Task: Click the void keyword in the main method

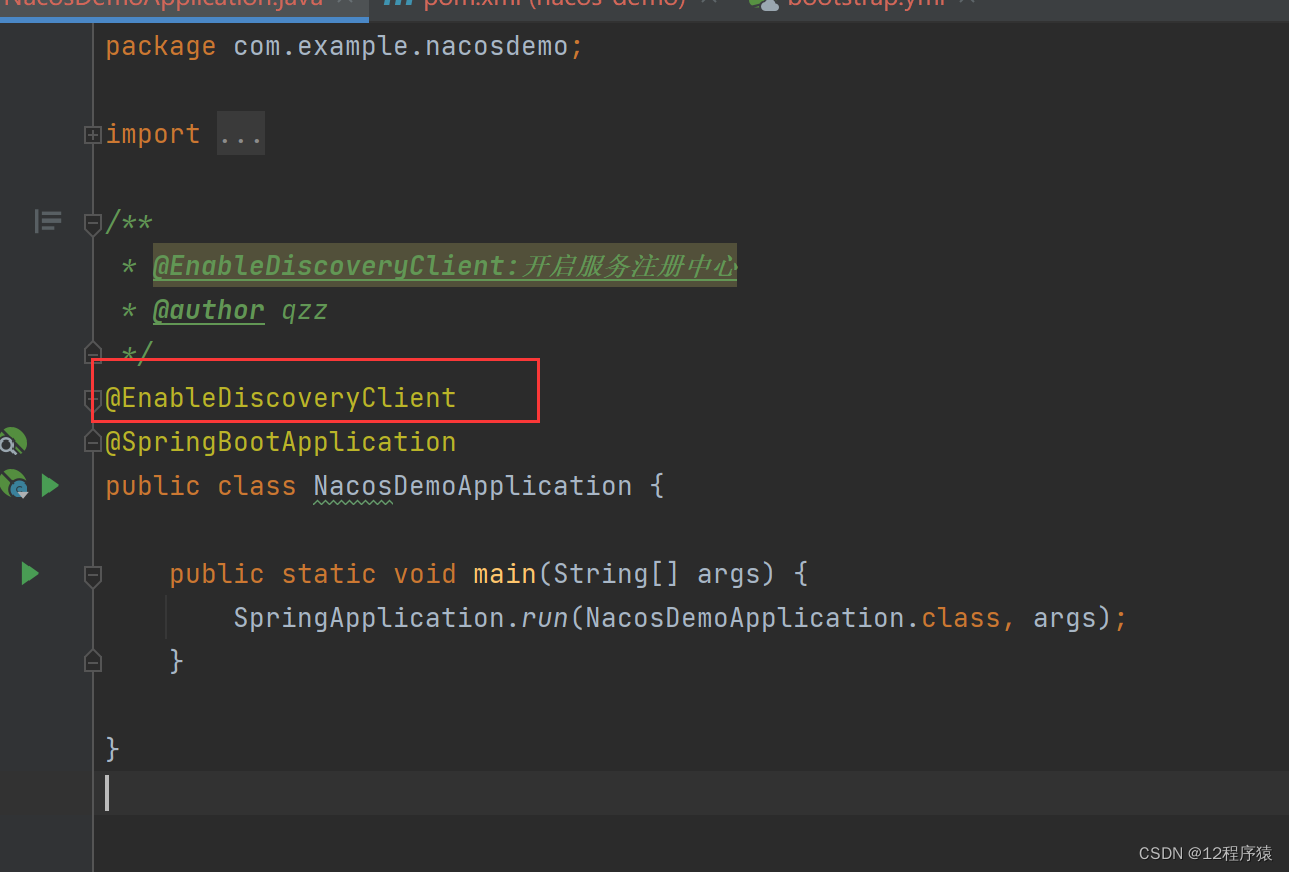Action: [x=425, y=574]
